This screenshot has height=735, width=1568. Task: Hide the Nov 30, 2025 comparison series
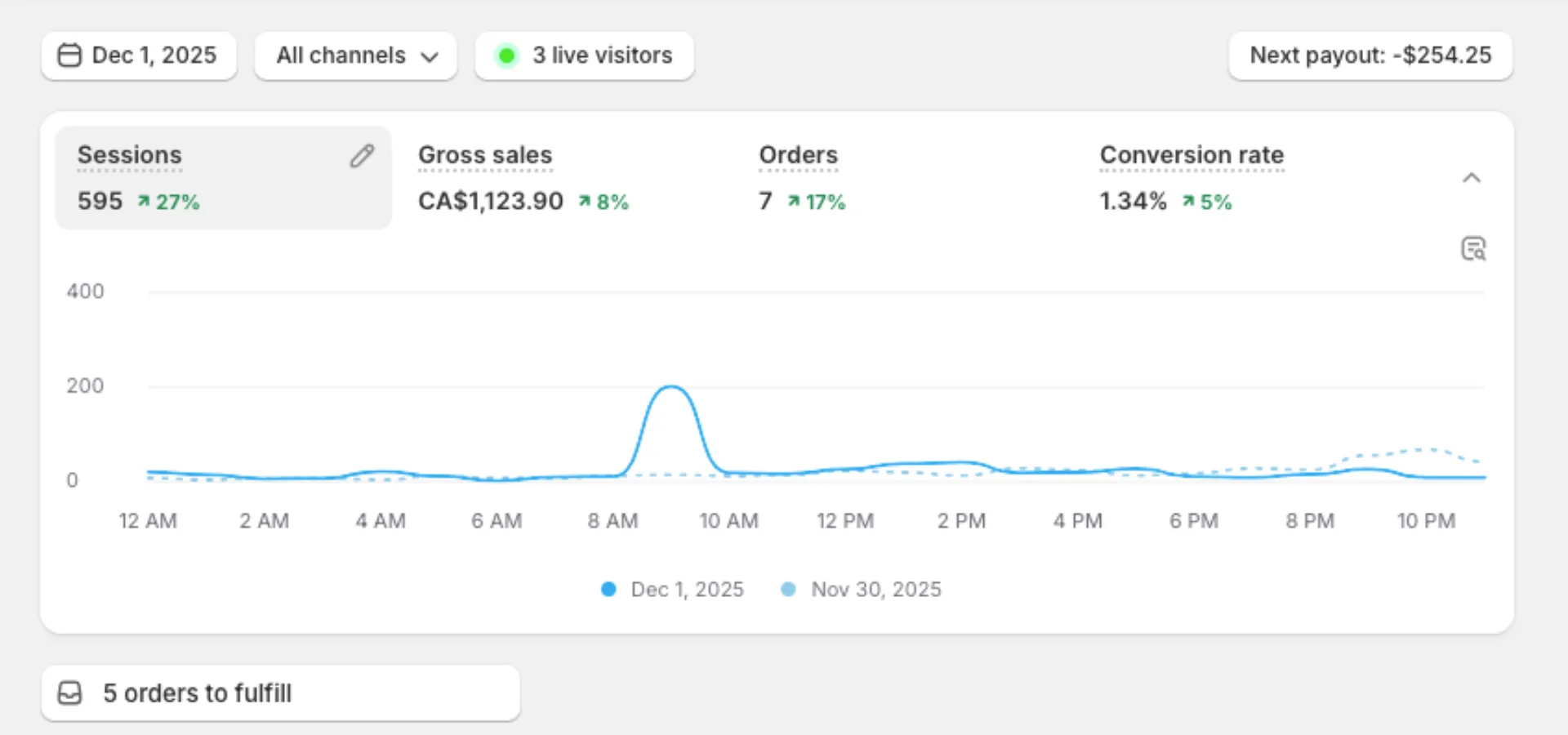(788, 589)
